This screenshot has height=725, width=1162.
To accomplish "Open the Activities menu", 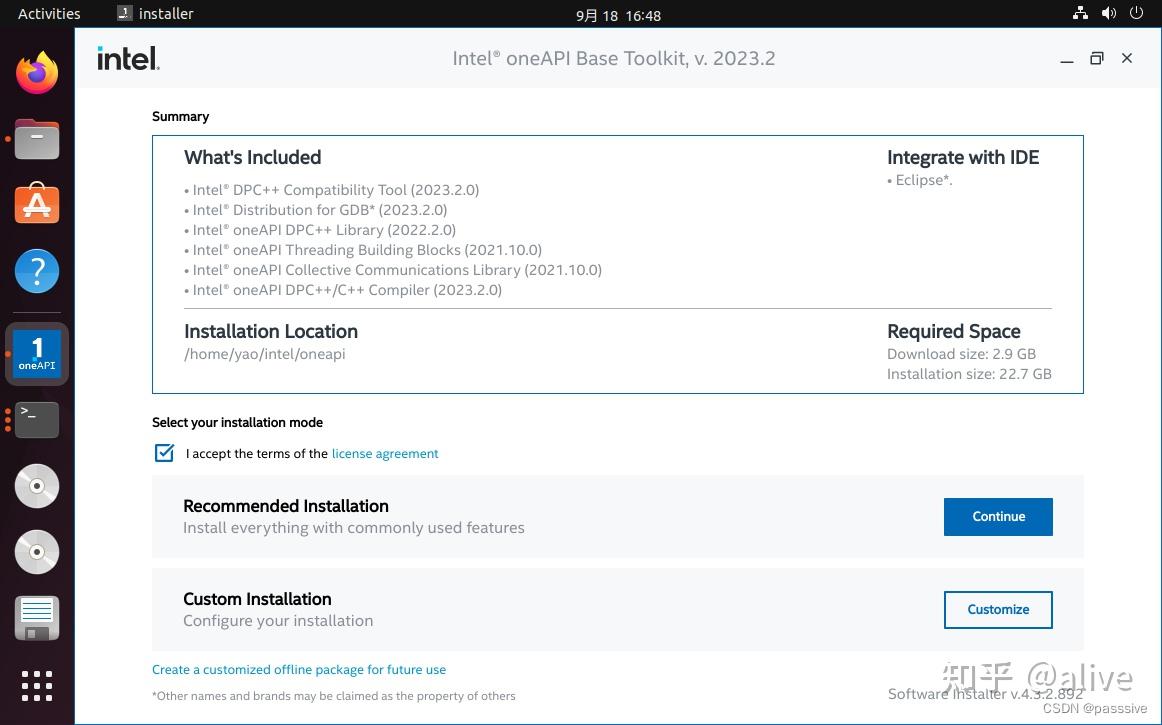I will click(47, 13).
